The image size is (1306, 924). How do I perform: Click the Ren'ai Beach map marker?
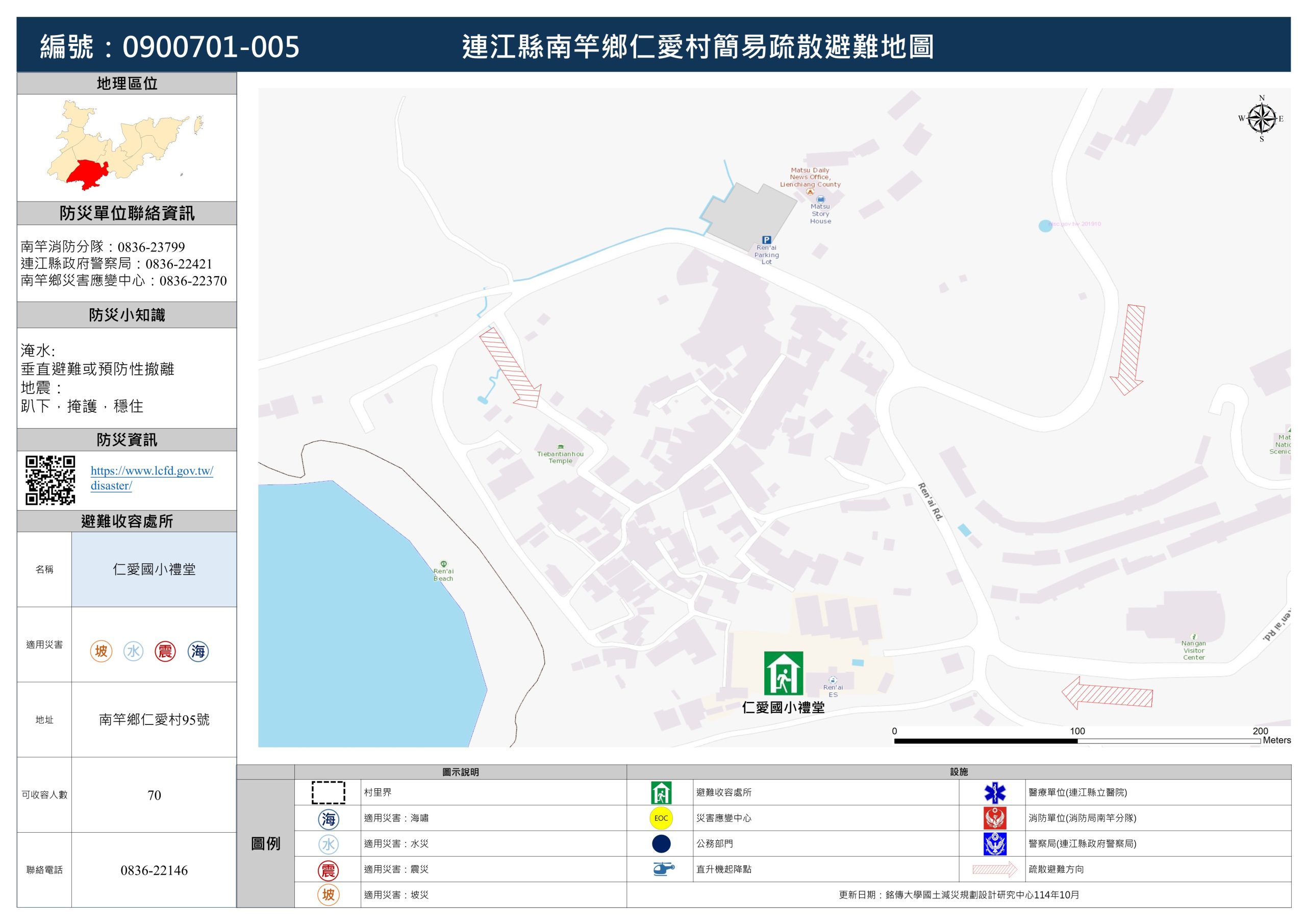pyautogui.click(x=444, y=564)
